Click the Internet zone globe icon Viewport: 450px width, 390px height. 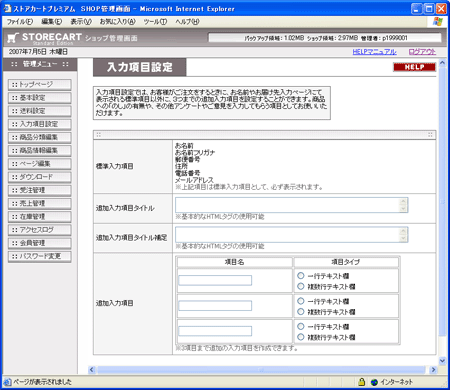(374, 382)
